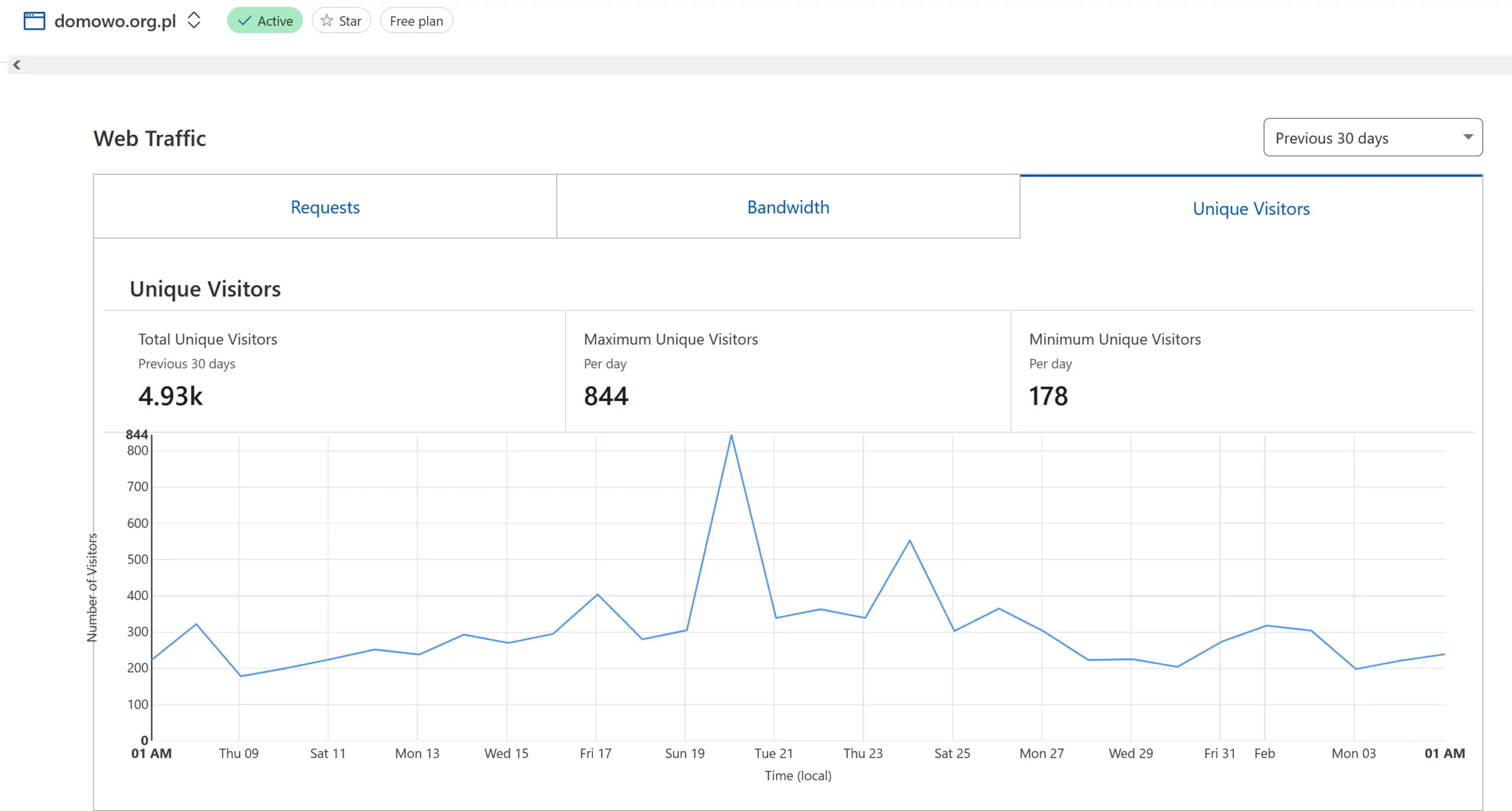Image resolution: width=1512 pixels, height=811 pixels.
Task: Click the Fri 17 axis label
Action: click(x=595, y=753)
